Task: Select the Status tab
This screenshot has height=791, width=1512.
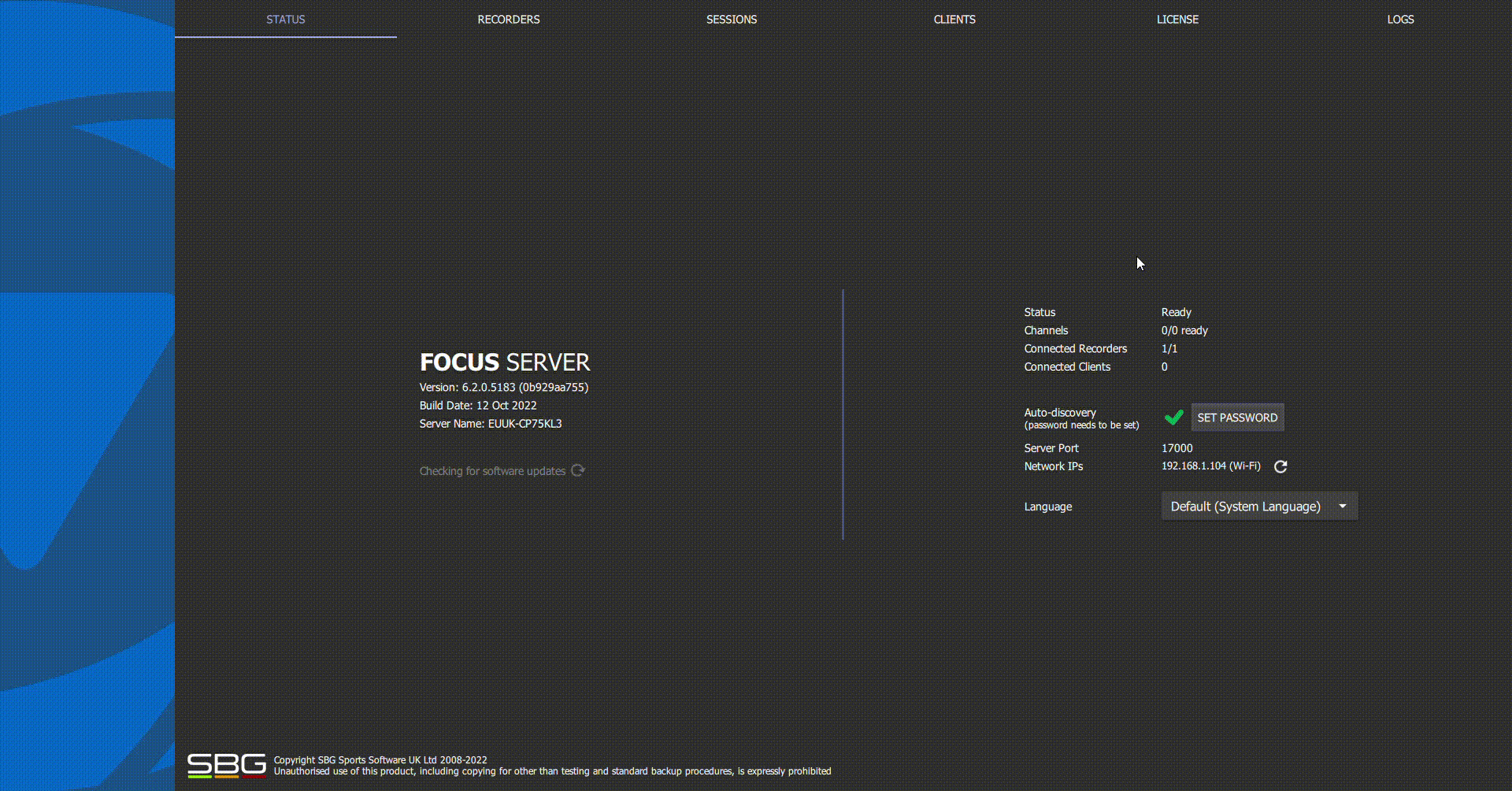Action: click(x=285, y=20)
